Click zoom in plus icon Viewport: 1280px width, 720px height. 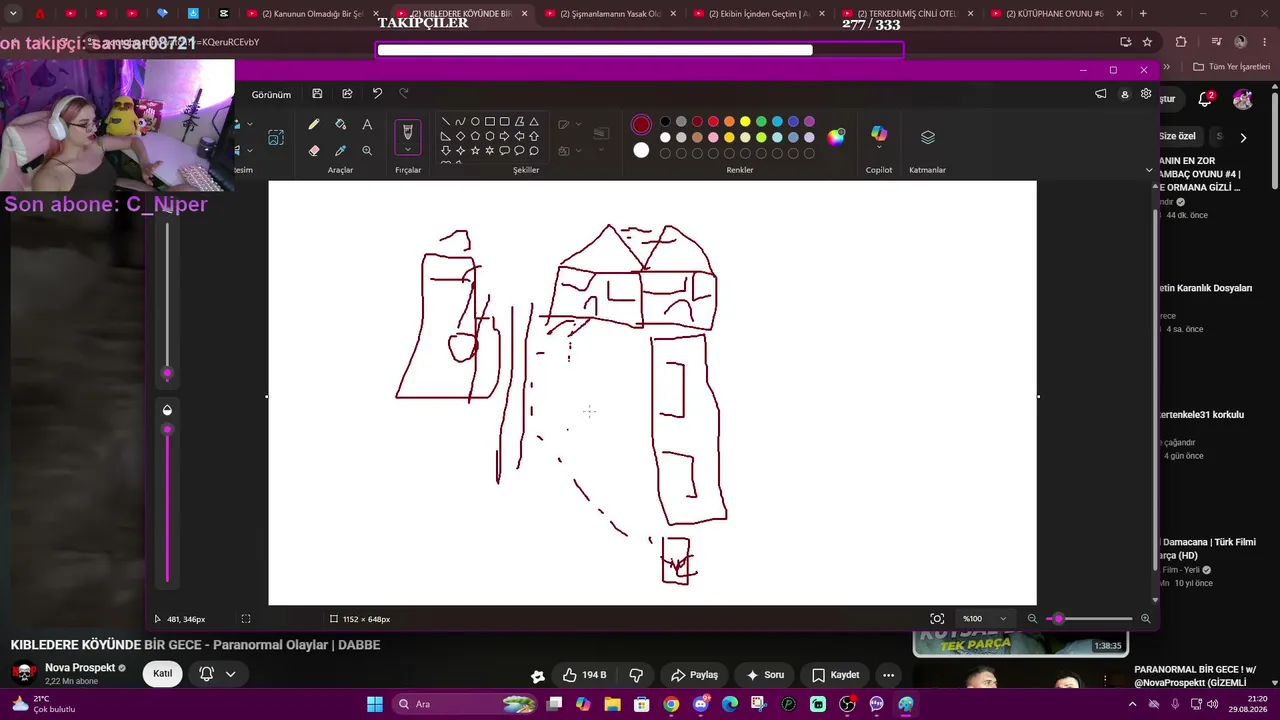[1145, 619]
